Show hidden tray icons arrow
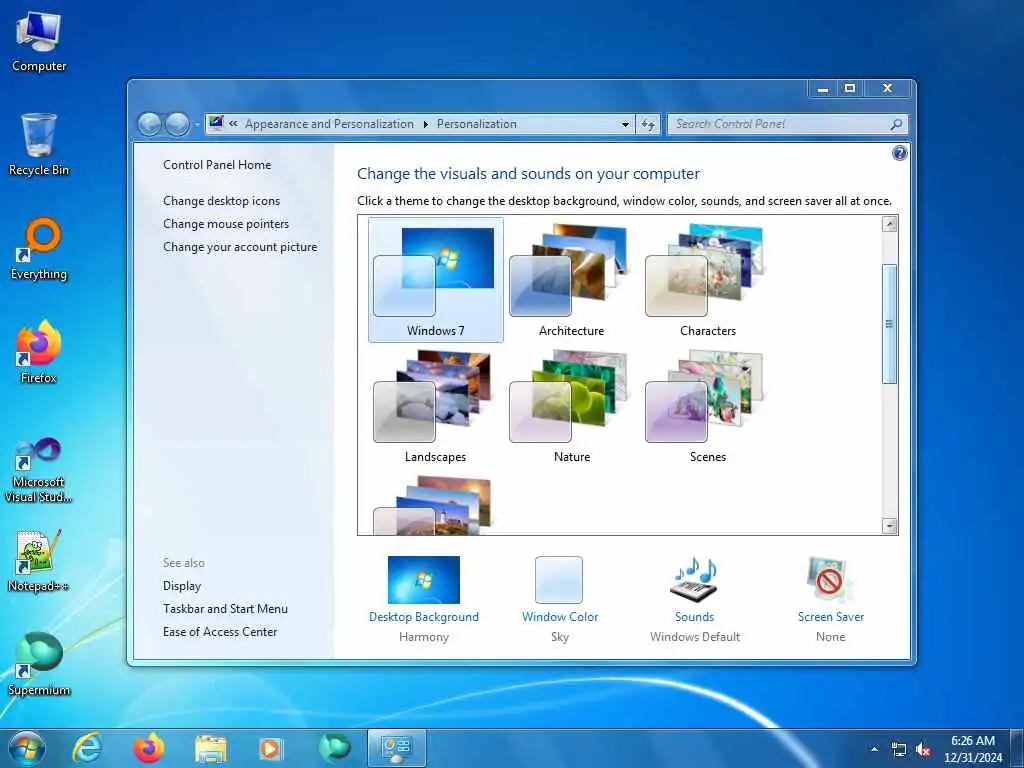The image size is (1024, 768). coord(874,749)
